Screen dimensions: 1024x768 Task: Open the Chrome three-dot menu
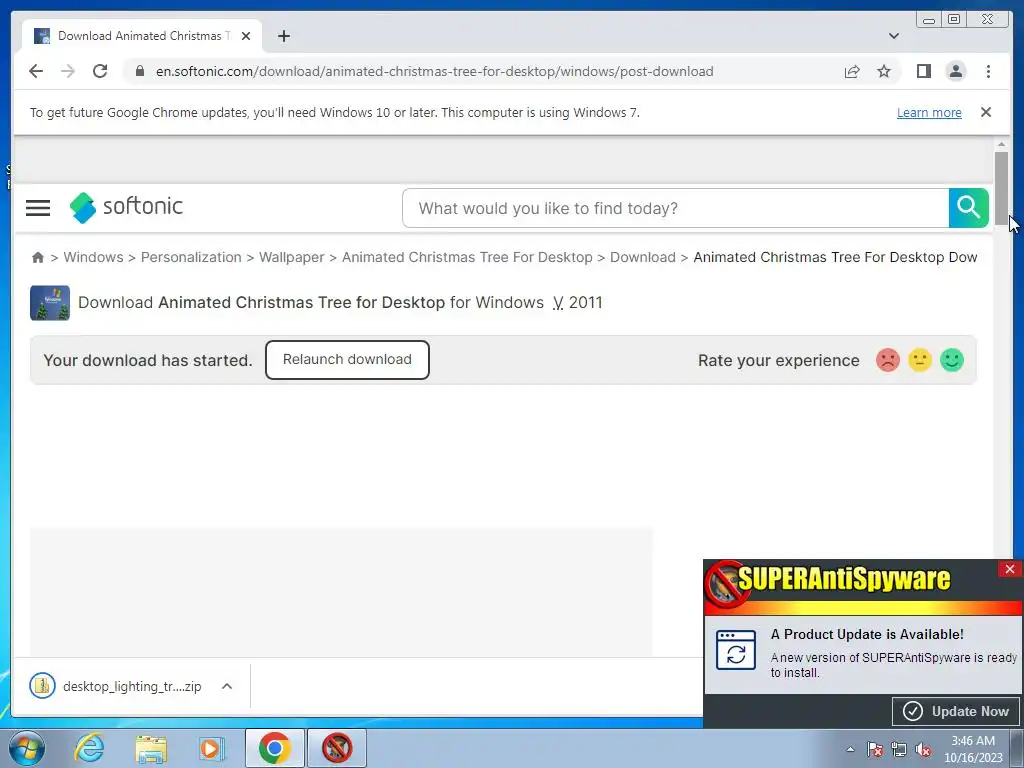coord(988,71)
